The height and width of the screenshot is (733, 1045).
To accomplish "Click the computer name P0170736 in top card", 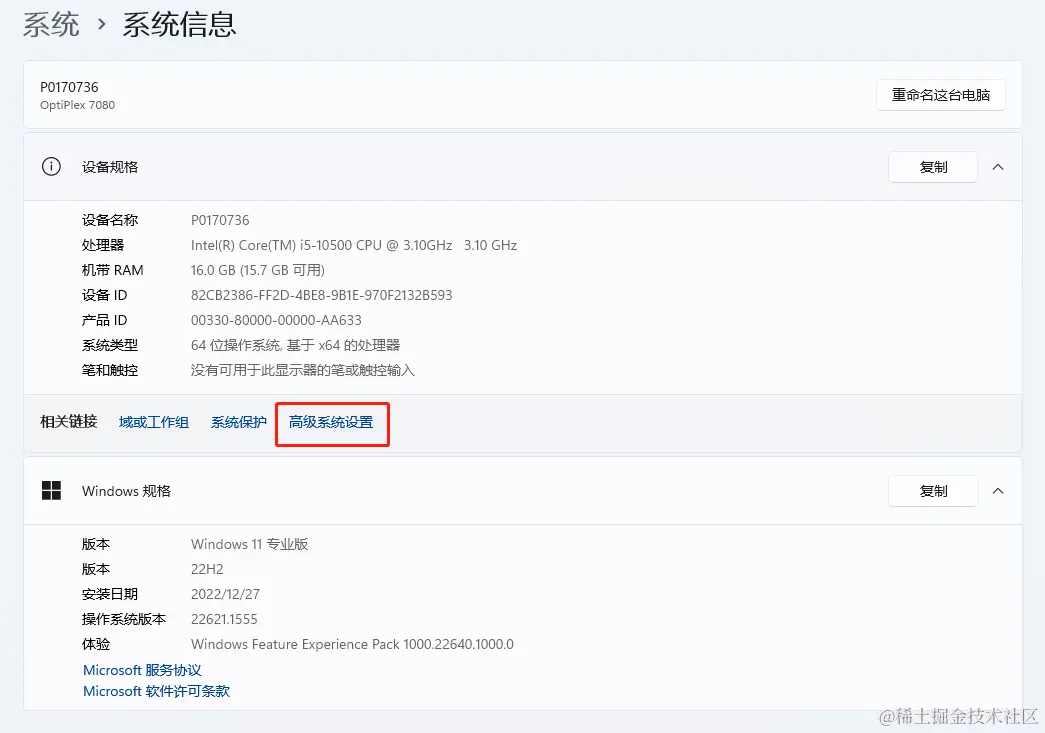I will (x=69, y=87).
